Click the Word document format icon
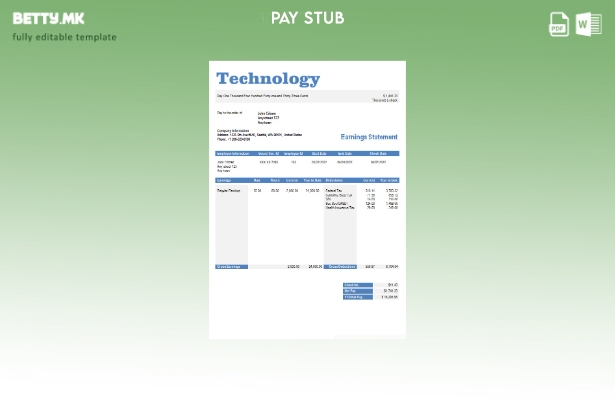The image size is (615, 400). click(588, 24)
